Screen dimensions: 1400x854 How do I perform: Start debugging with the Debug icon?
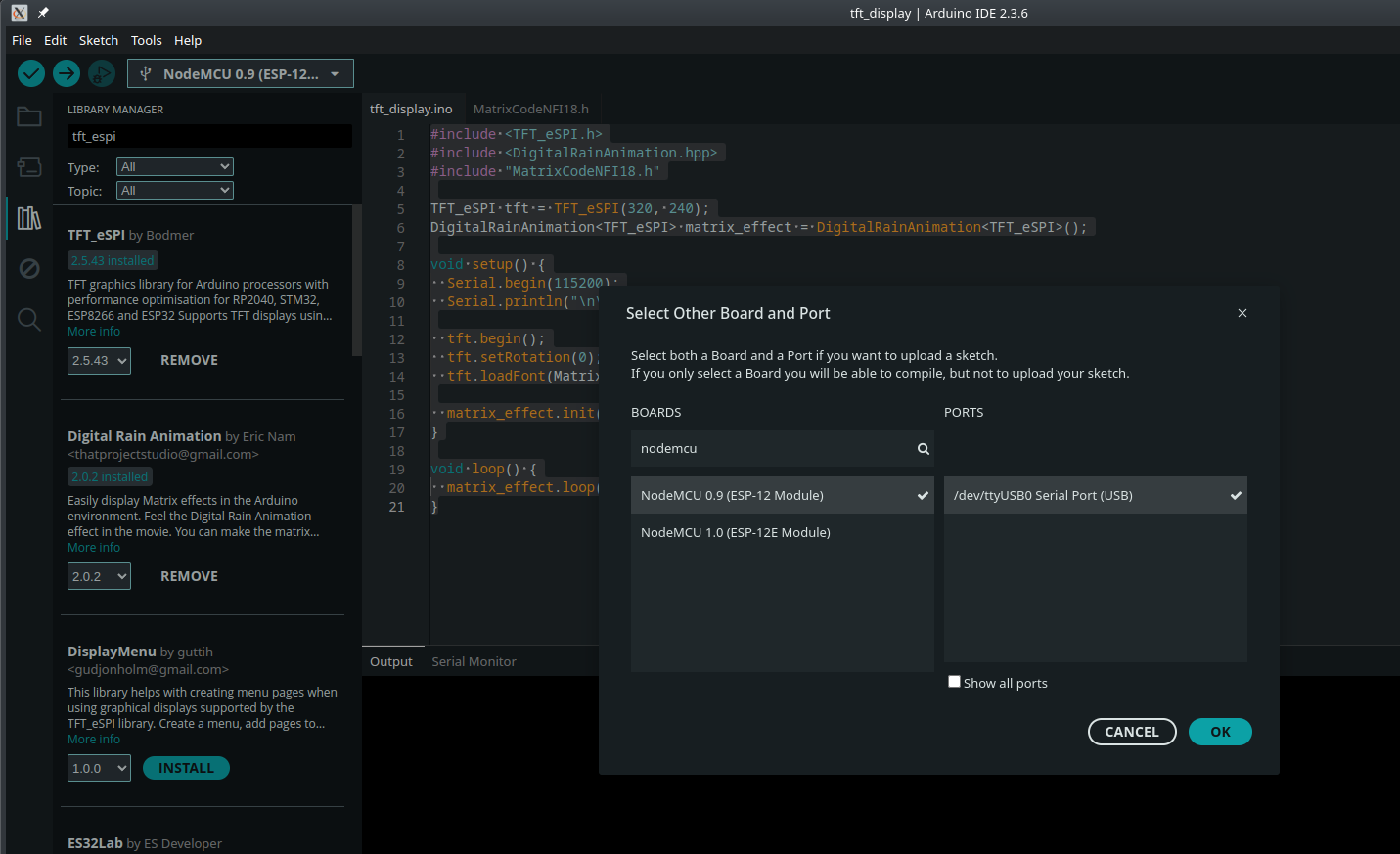(102, 73)
